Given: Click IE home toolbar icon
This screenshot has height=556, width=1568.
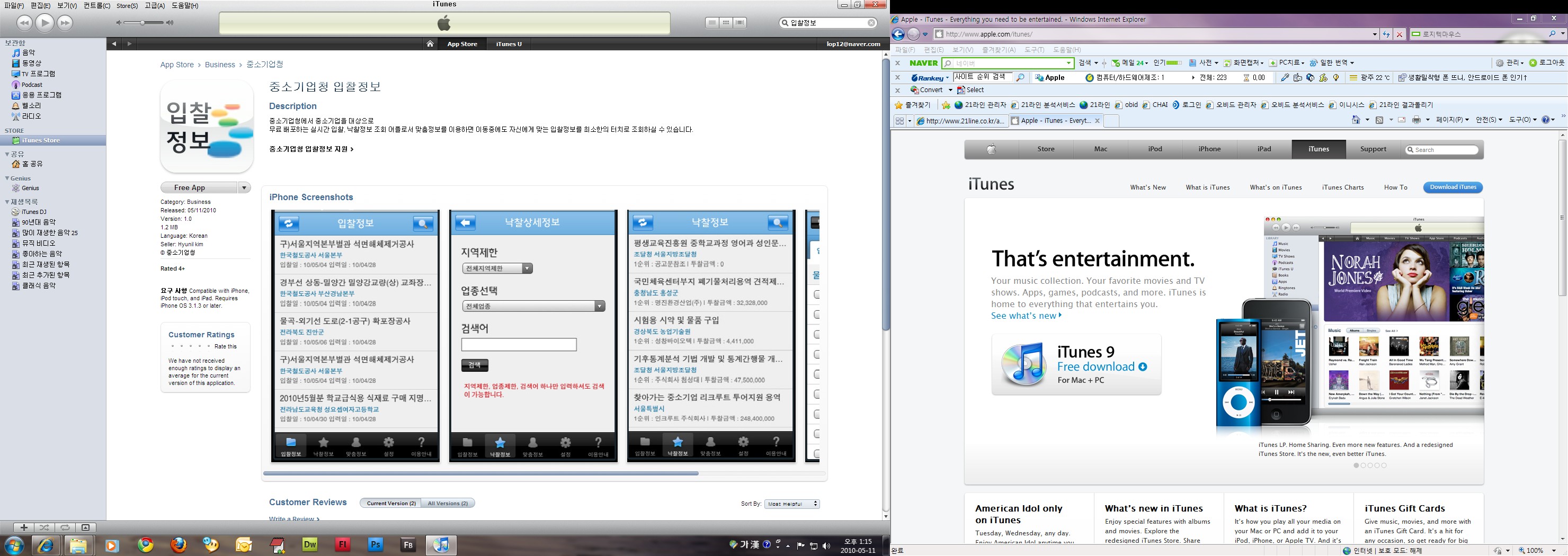Looking at the screenshot, I should (1356, 120).
